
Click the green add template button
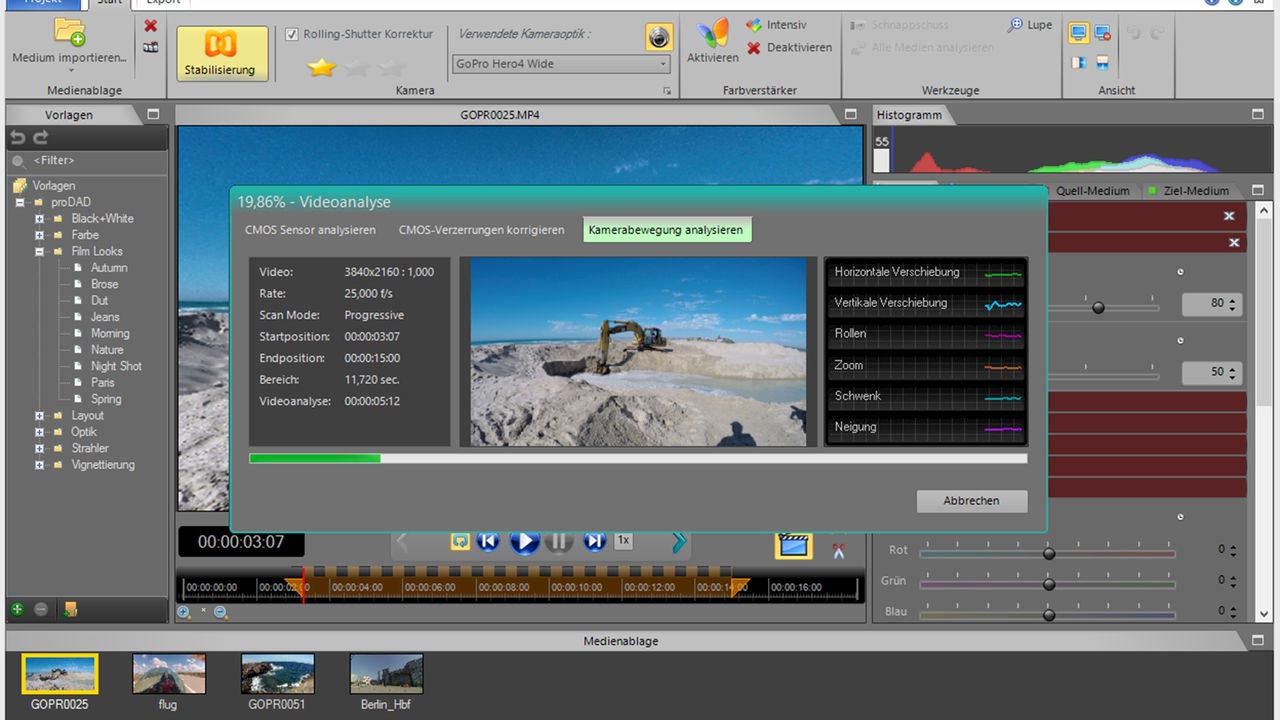coord(18,609)
